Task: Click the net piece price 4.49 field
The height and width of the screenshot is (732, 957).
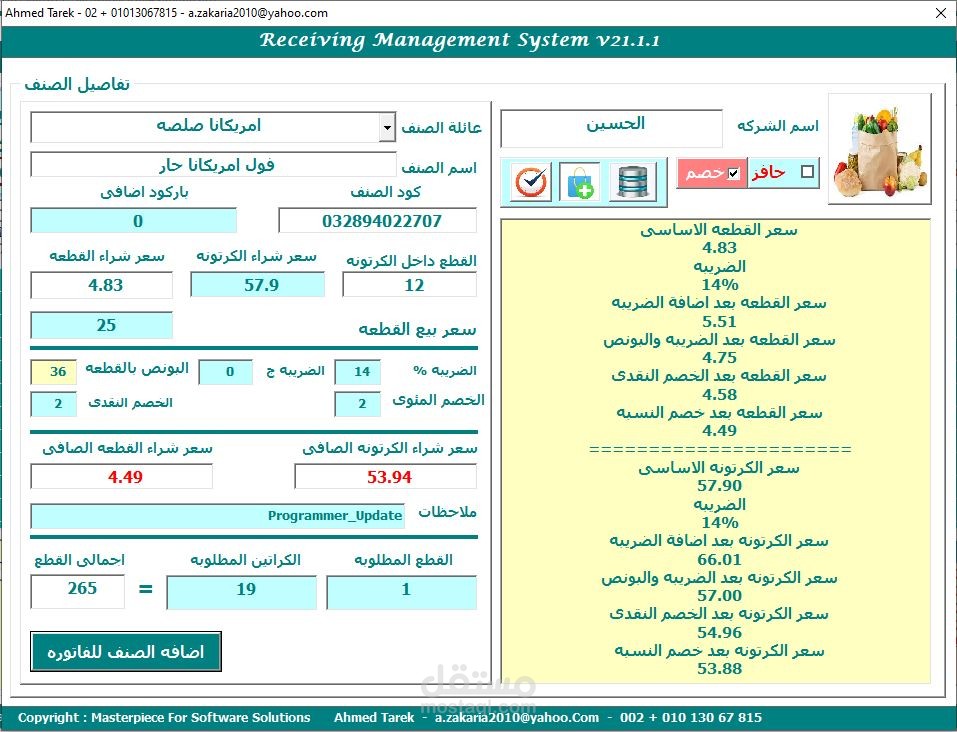Action: tap(122, 477)
